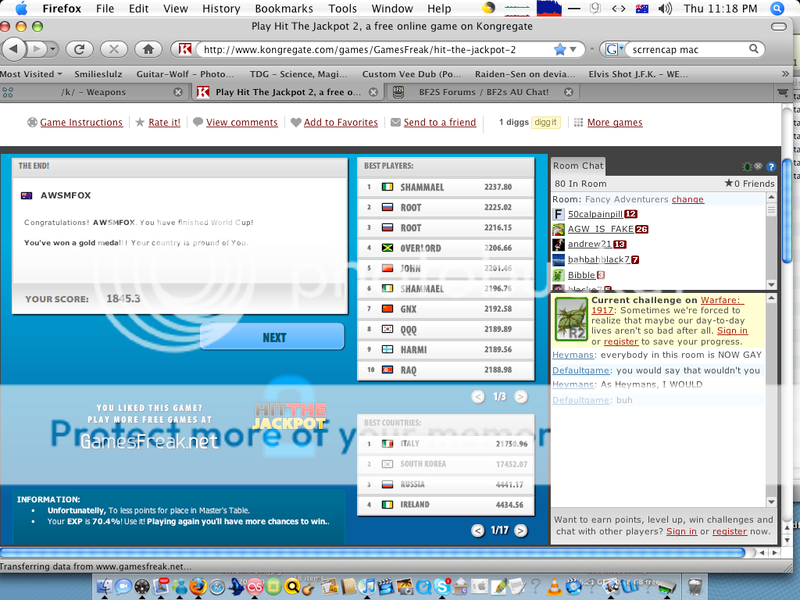Viewport: 800px width, 600px height.
Task: Go to previous best countries page
Action: coord(478,531)
